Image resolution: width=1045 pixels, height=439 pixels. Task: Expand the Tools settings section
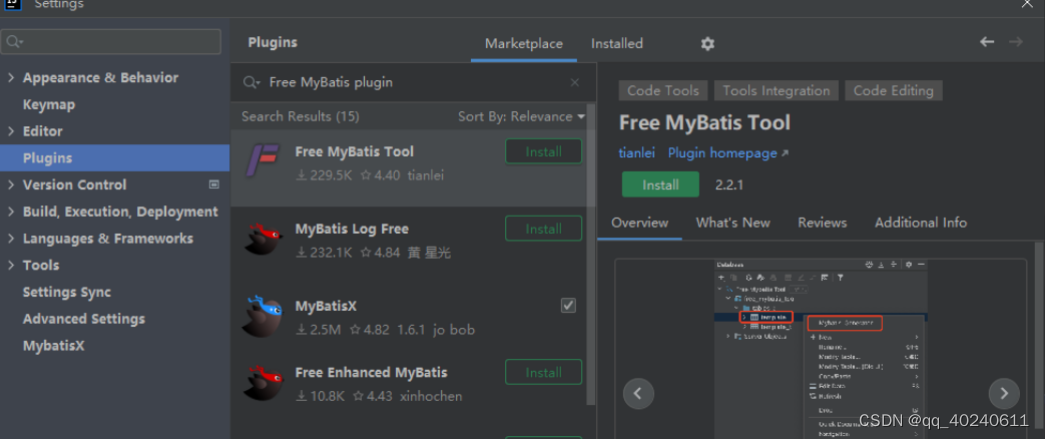[x=11, y=265]
